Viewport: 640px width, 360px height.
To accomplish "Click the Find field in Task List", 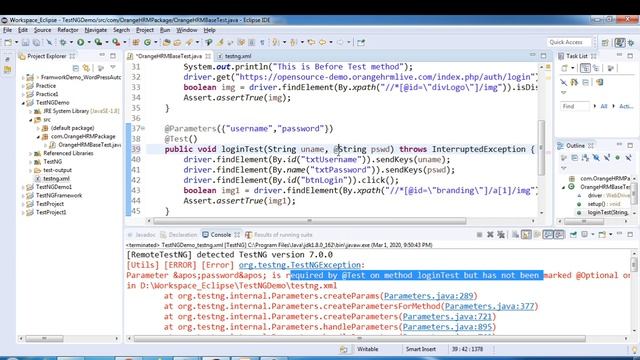I will pos(575,106).
